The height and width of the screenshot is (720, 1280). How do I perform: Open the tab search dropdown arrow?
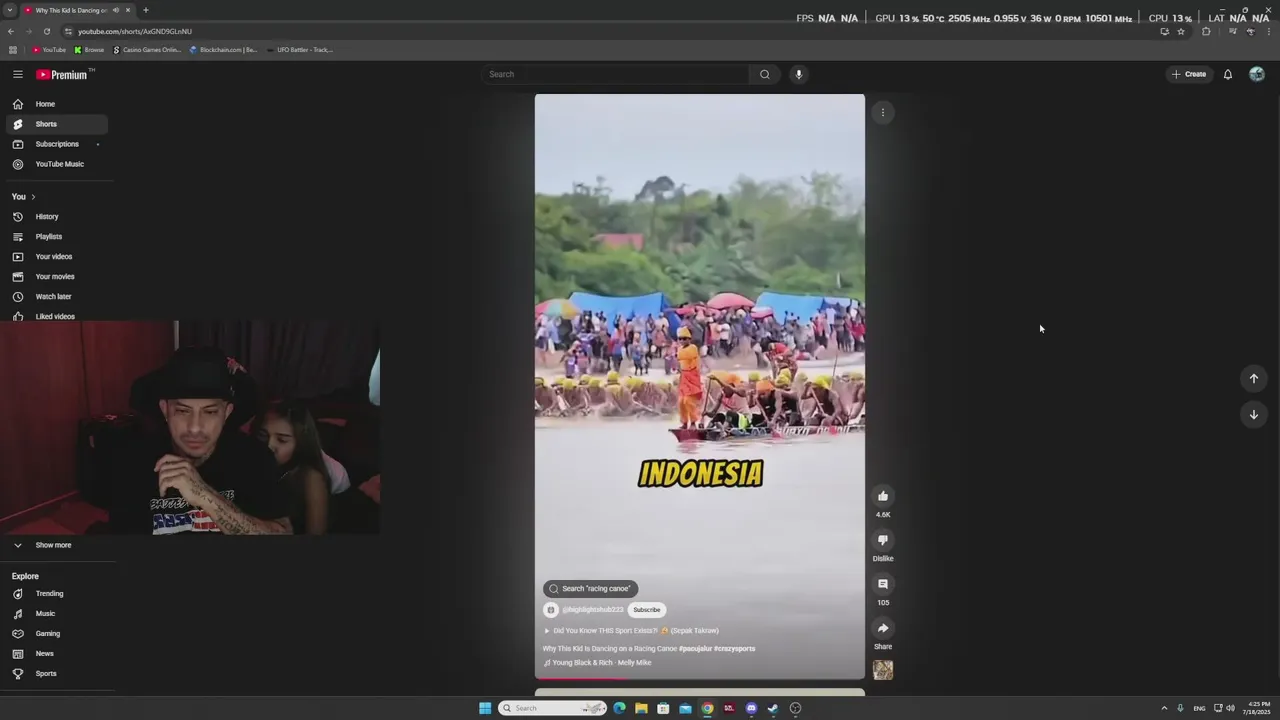coord(10,10)
